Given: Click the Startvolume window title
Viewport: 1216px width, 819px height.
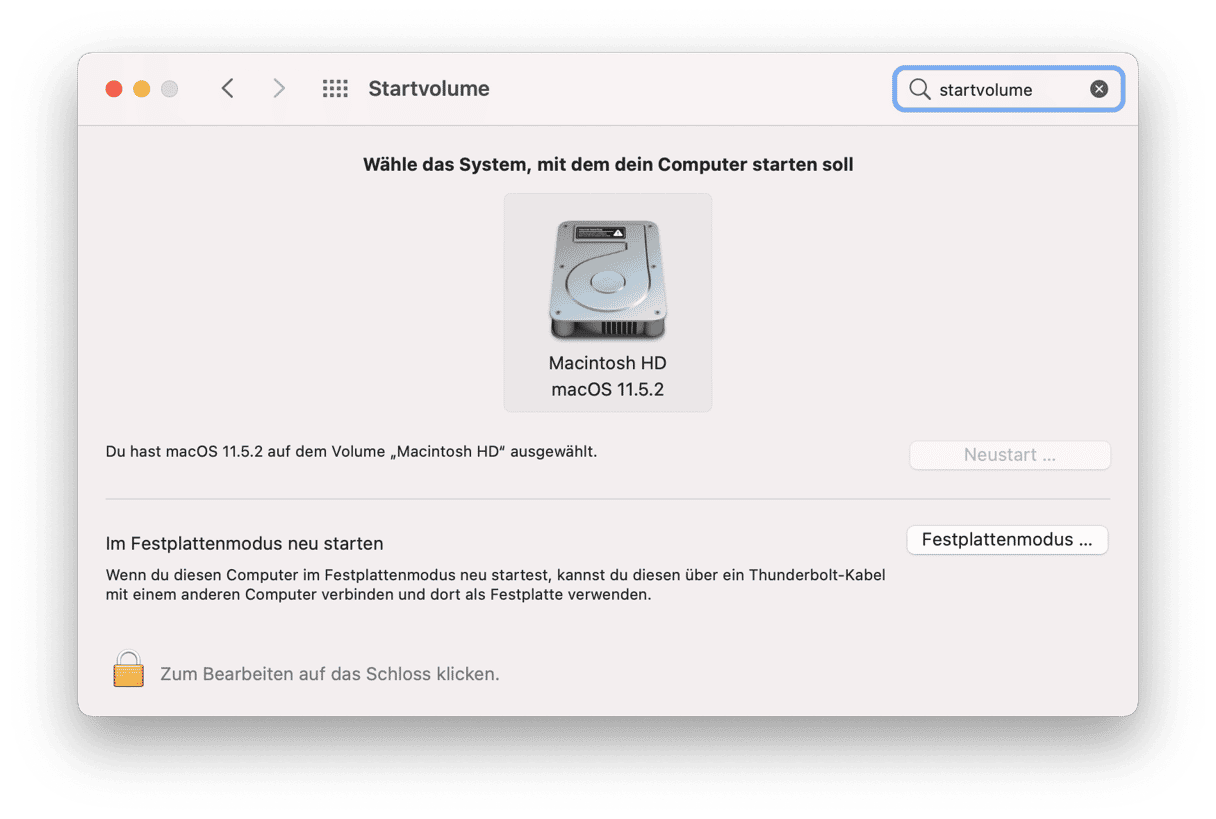Looking at the screenshot, I should point(429,89).
